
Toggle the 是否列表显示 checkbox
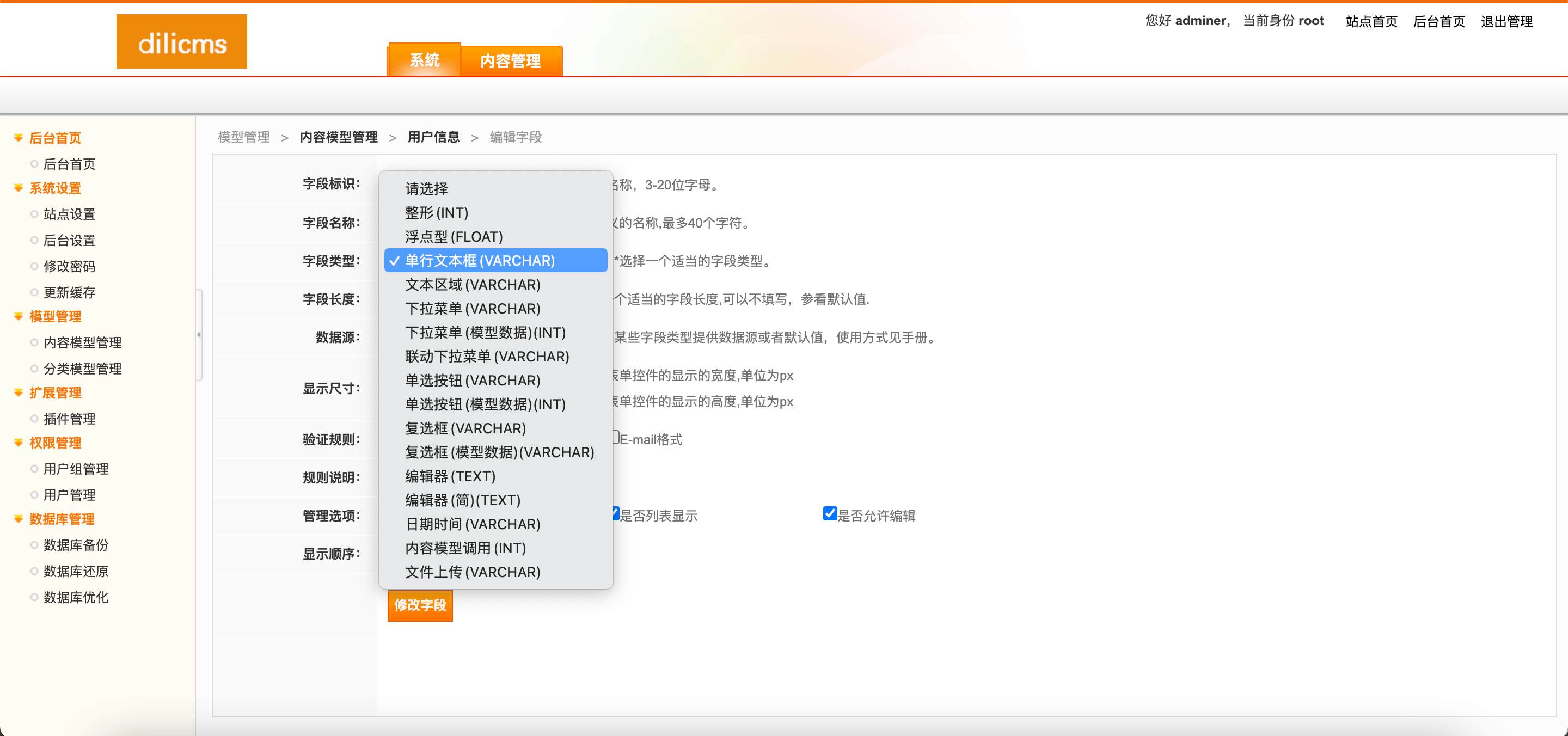tap(616, 514)
